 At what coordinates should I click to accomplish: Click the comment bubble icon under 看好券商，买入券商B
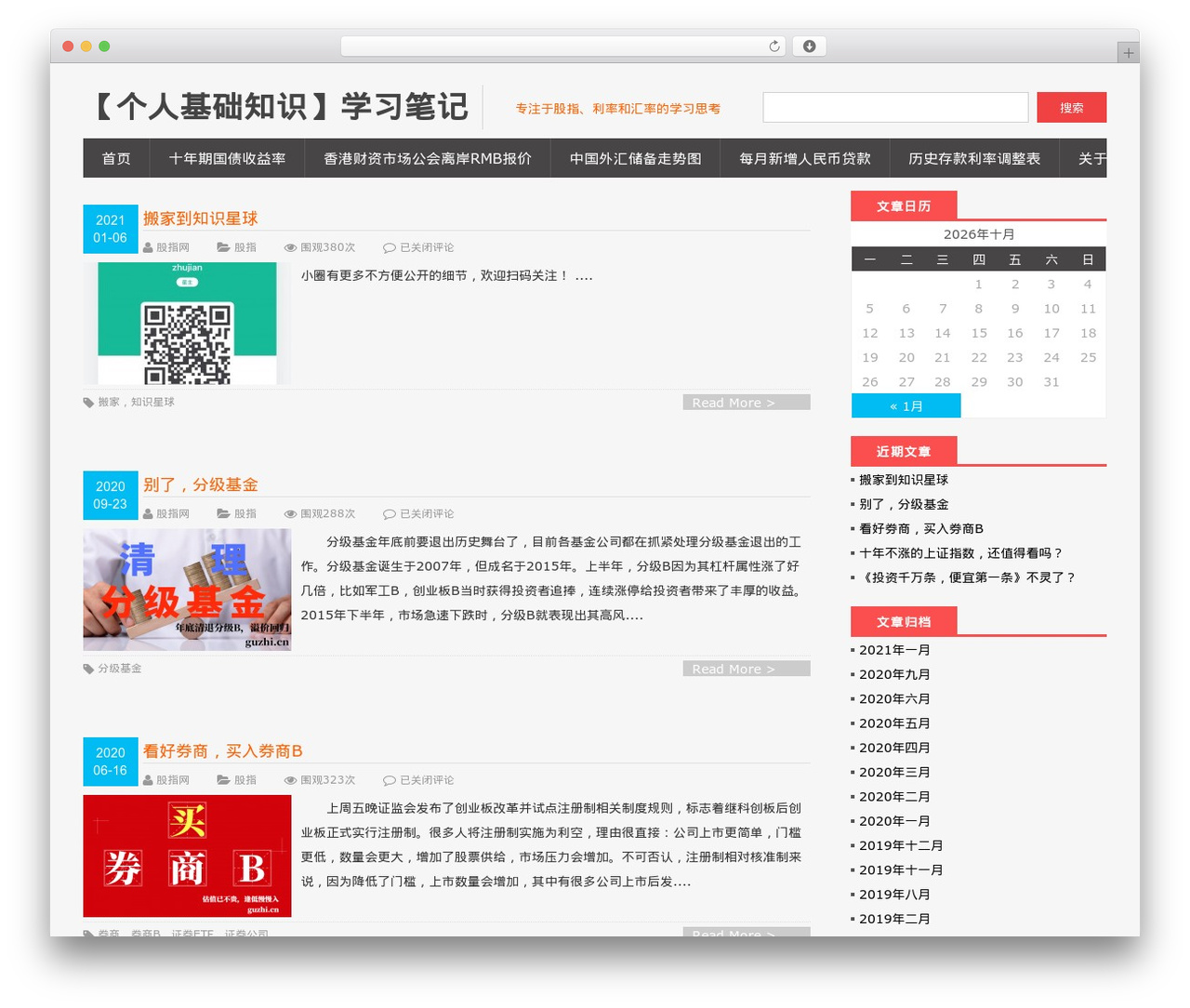tap(390, 780)
